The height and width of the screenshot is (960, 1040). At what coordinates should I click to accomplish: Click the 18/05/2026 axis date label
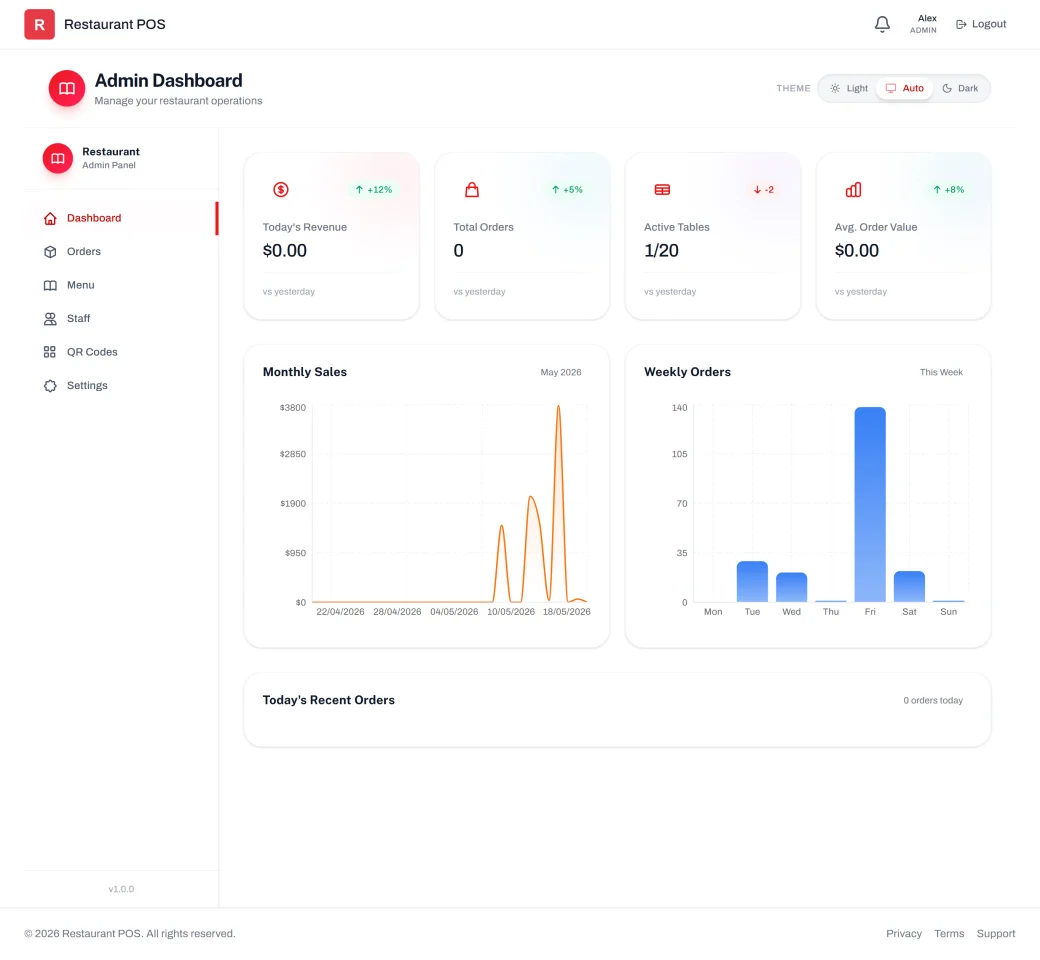point(566,612)
